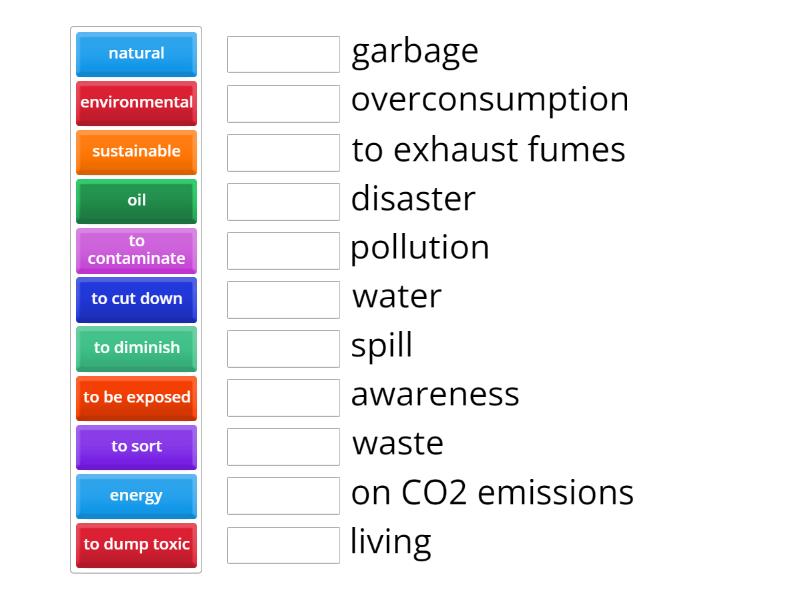This screenshot has width=800, height=600.
Task: Choose the green 'oil' tile
Action: [136, 201]
